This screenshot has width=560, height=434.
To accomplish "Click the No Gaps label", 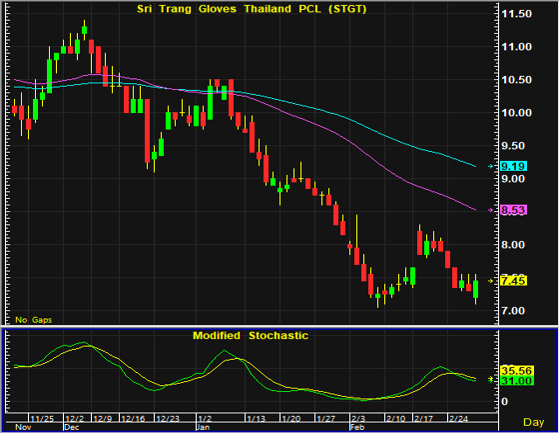I will coord(34,320).
